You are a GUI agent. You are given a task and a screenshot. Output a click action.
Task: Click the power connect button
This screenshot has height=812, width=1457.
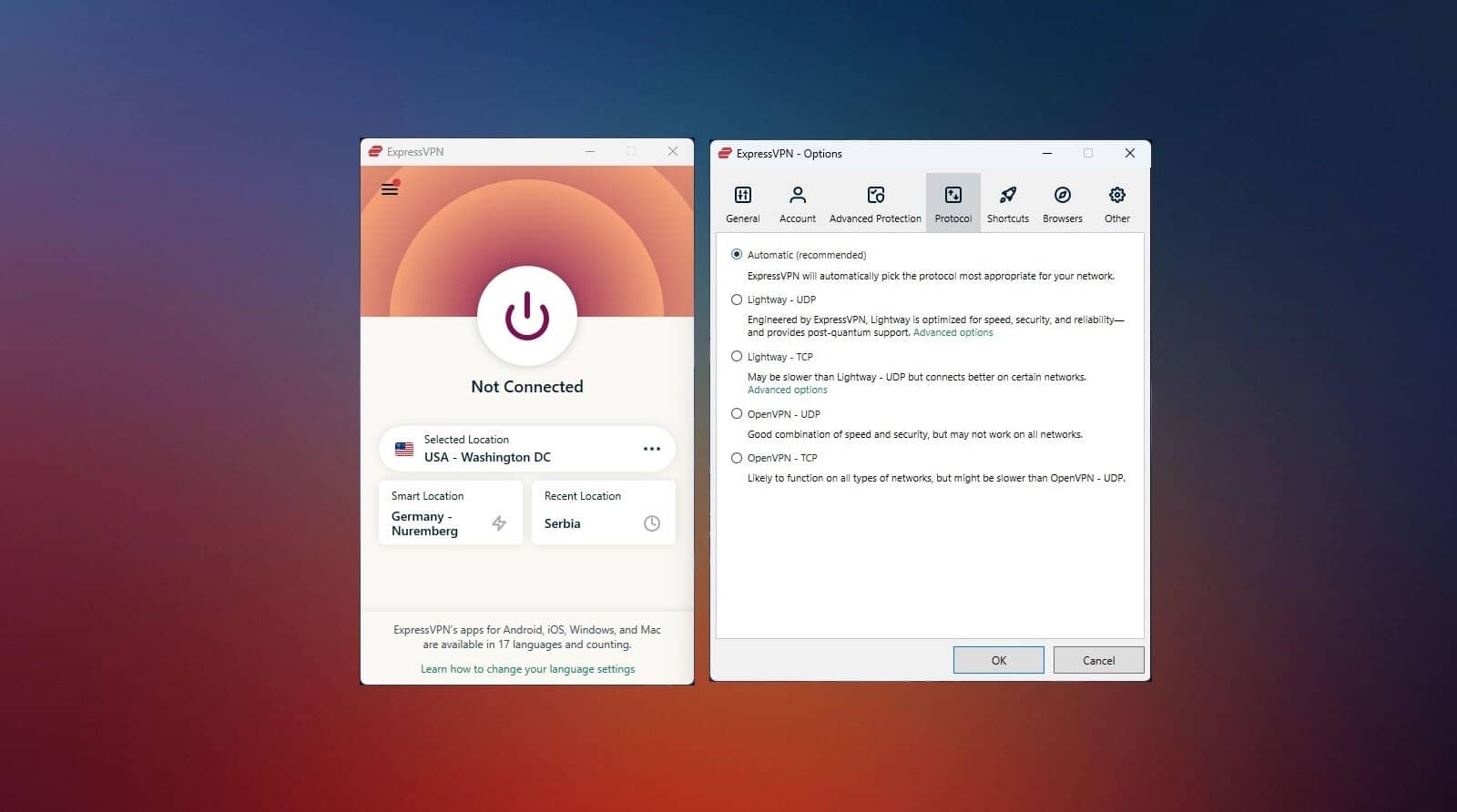pyautogui.click(x=527, y=316)
